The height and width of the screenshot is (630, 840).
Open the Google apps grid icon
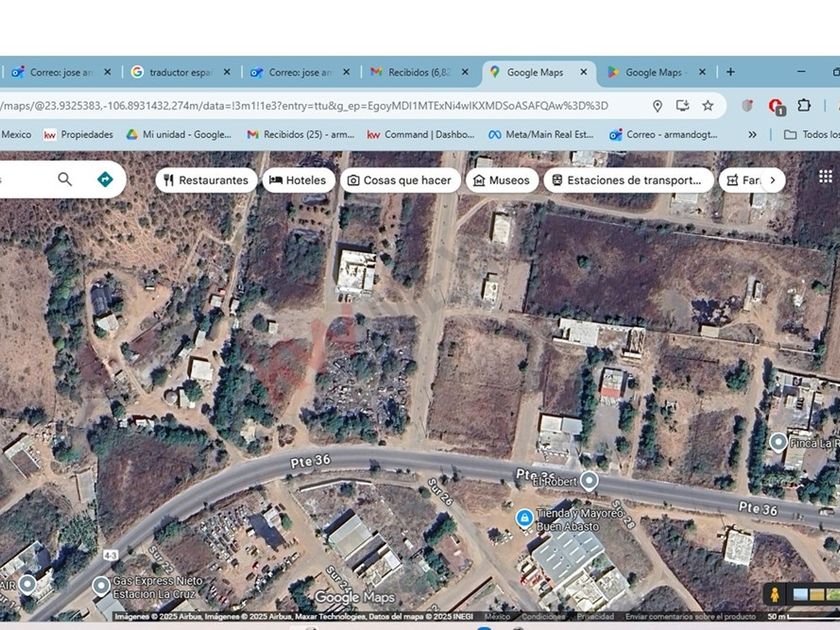(826, 176)
